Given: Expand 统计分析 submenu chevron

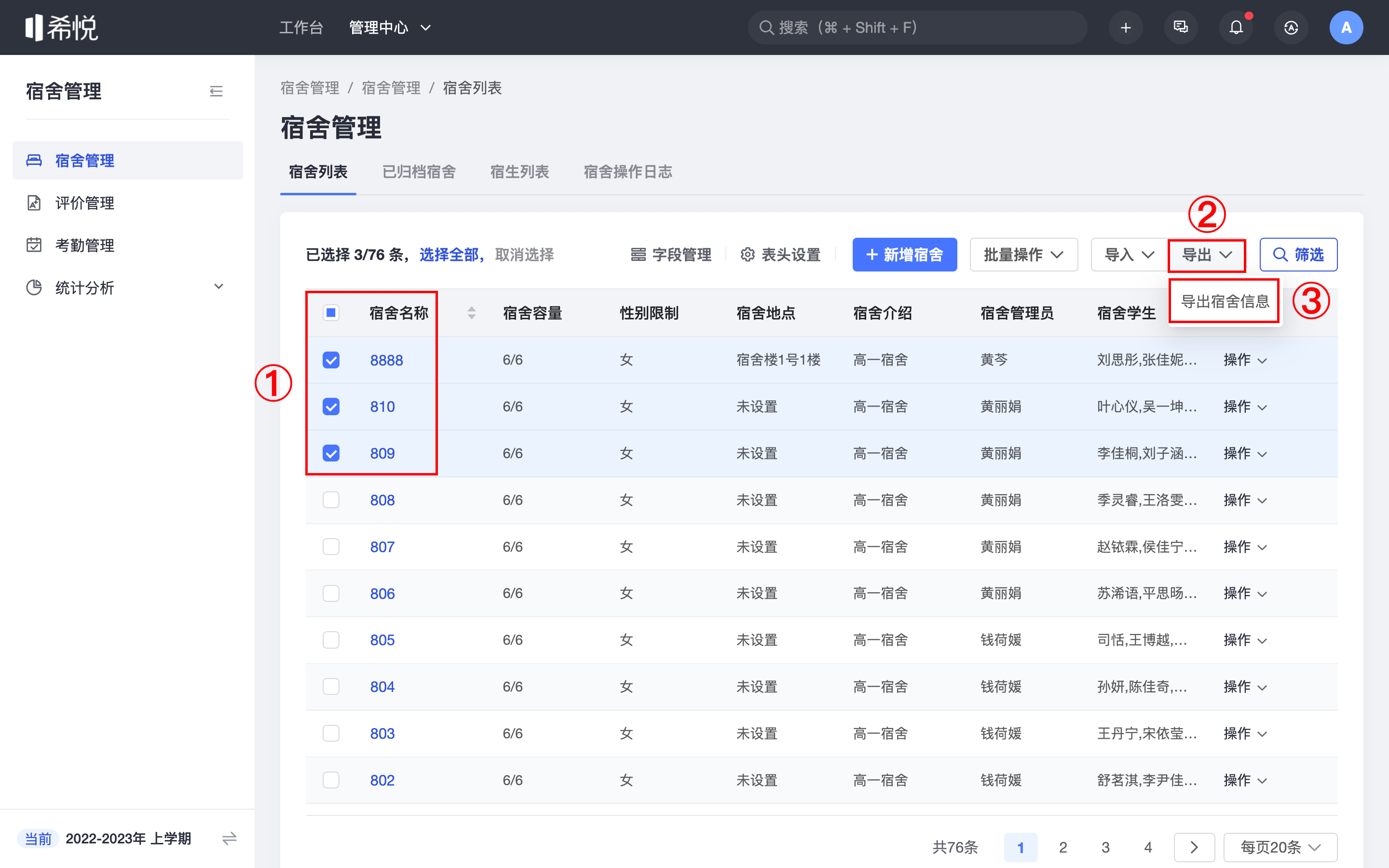Looking at the screenshot, I should tap(218, 286).
